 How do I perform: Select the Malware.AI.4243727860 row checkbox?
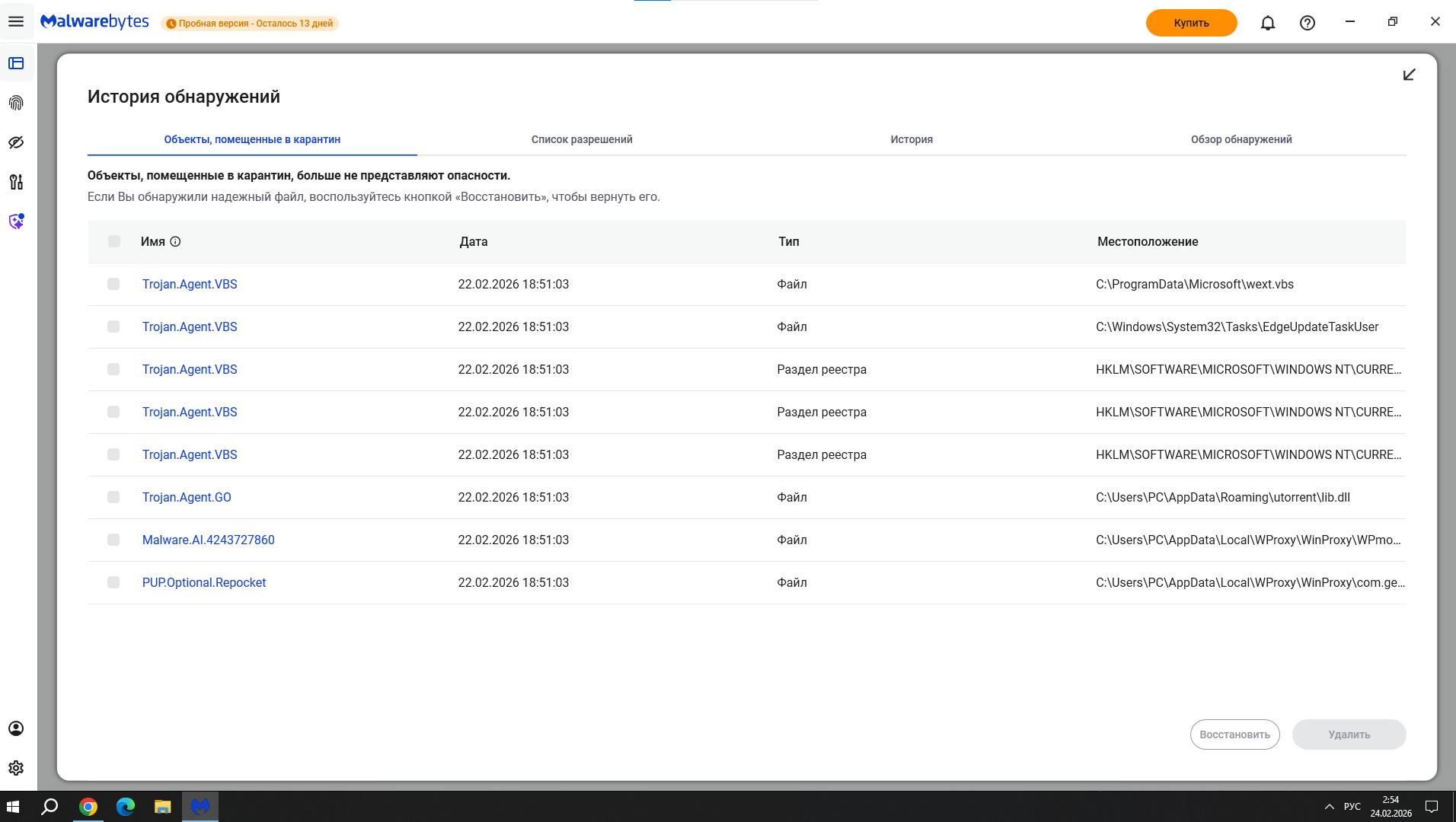pyautogui.click(x=113, y=540)
